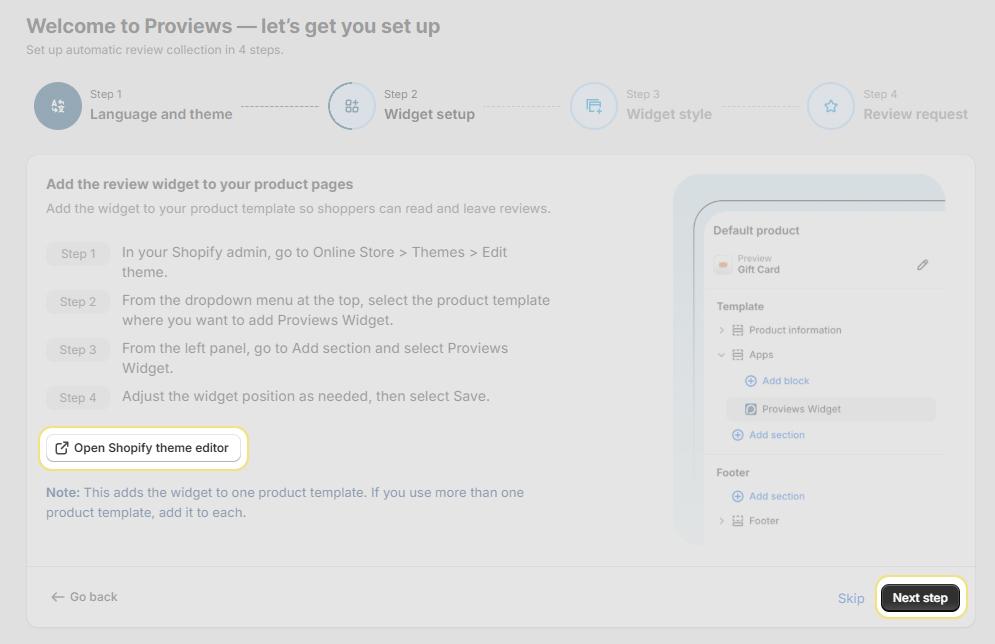Expand the Footer row chevron

pos(722,521)
